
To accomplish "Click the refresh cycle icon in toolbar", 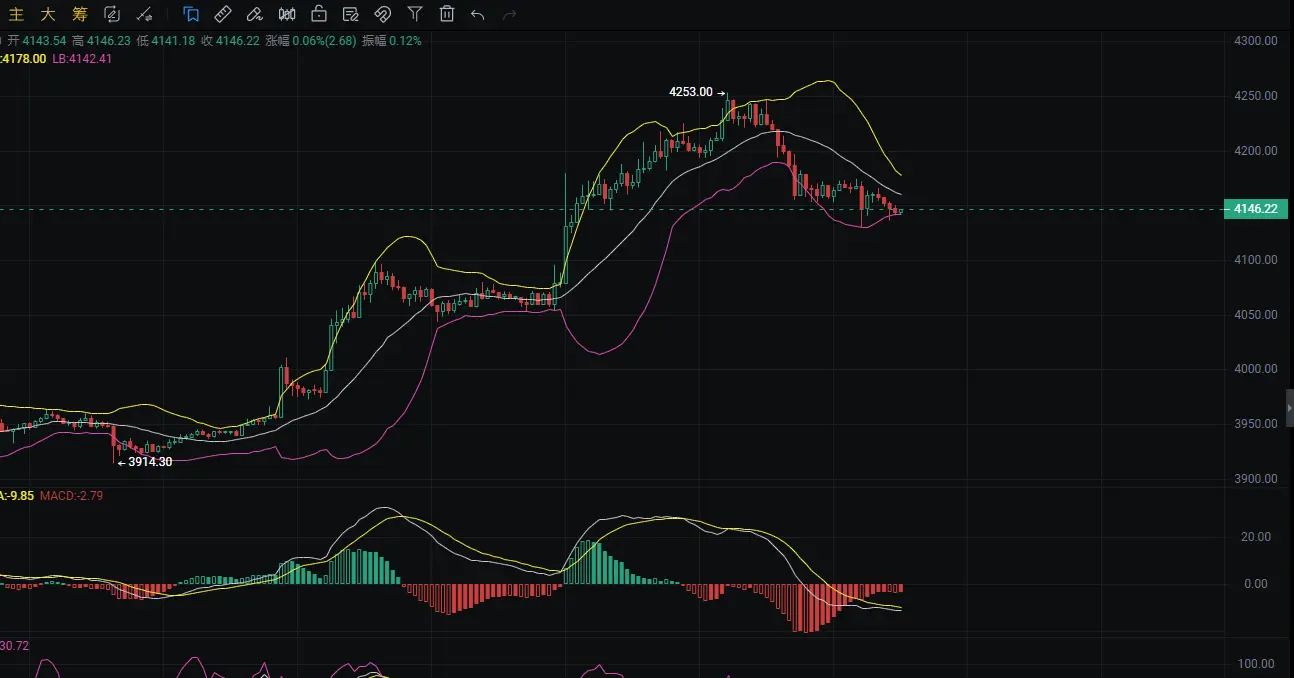I will click(112, 14).
